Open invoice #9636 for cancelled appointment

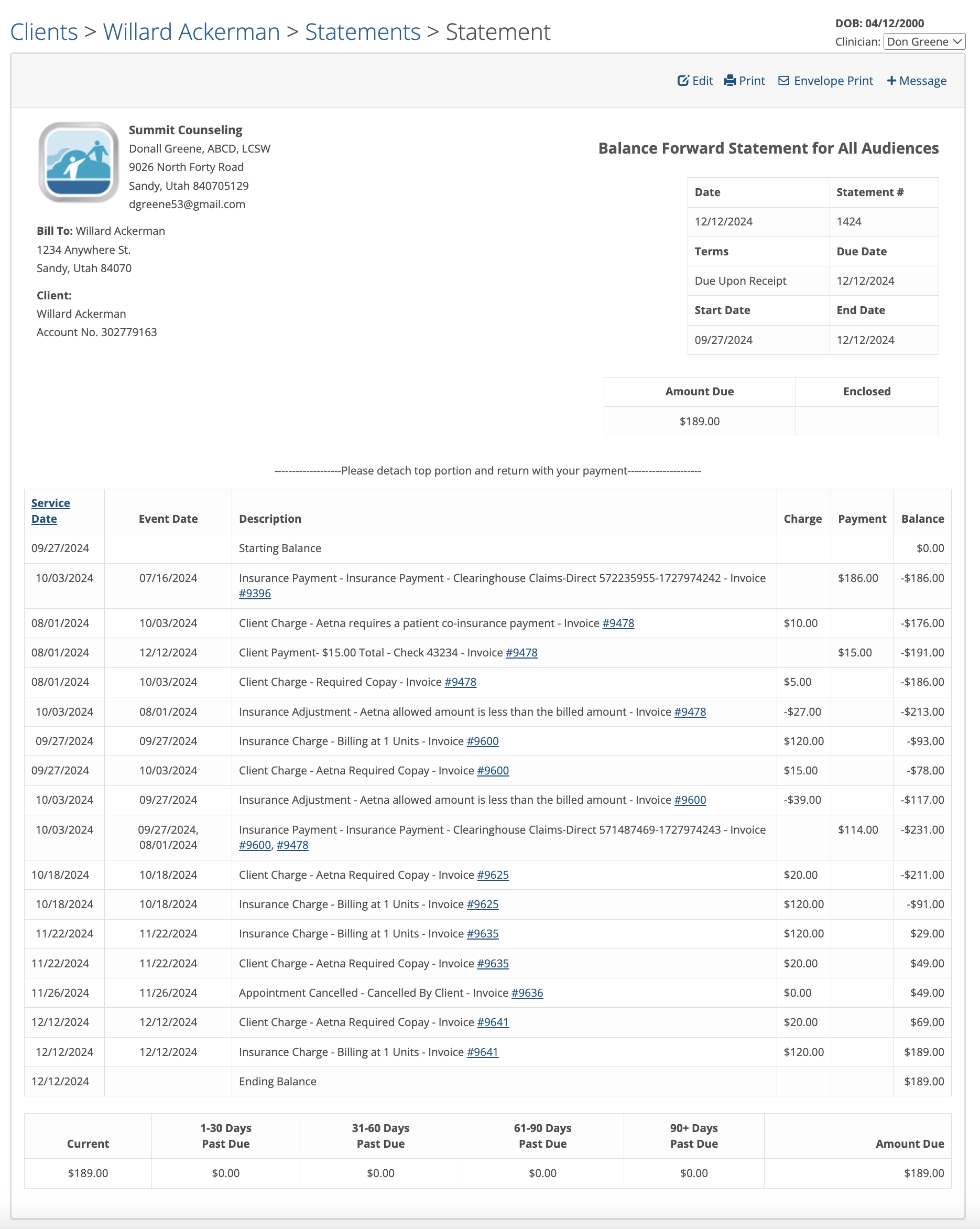pyautogui.click(x=527, y=993)
